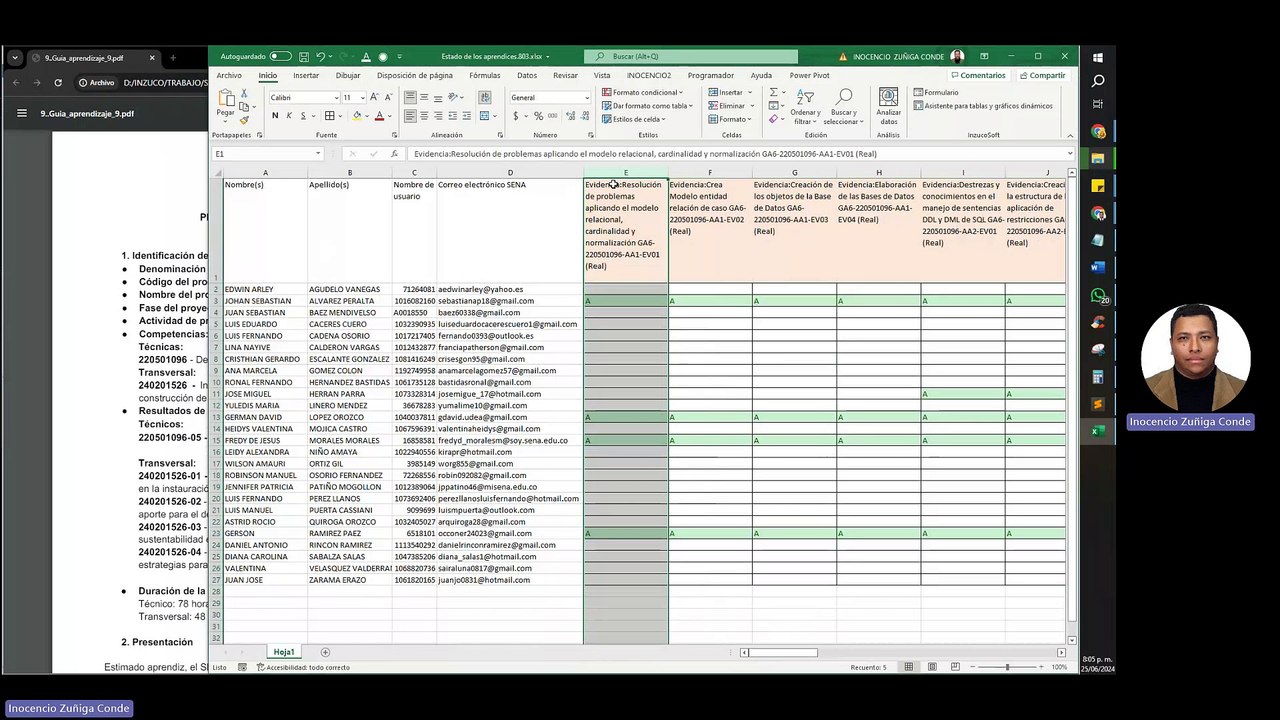
Task: Open WhatsApp from the Windows taskbar
Action: [1098, 296]
